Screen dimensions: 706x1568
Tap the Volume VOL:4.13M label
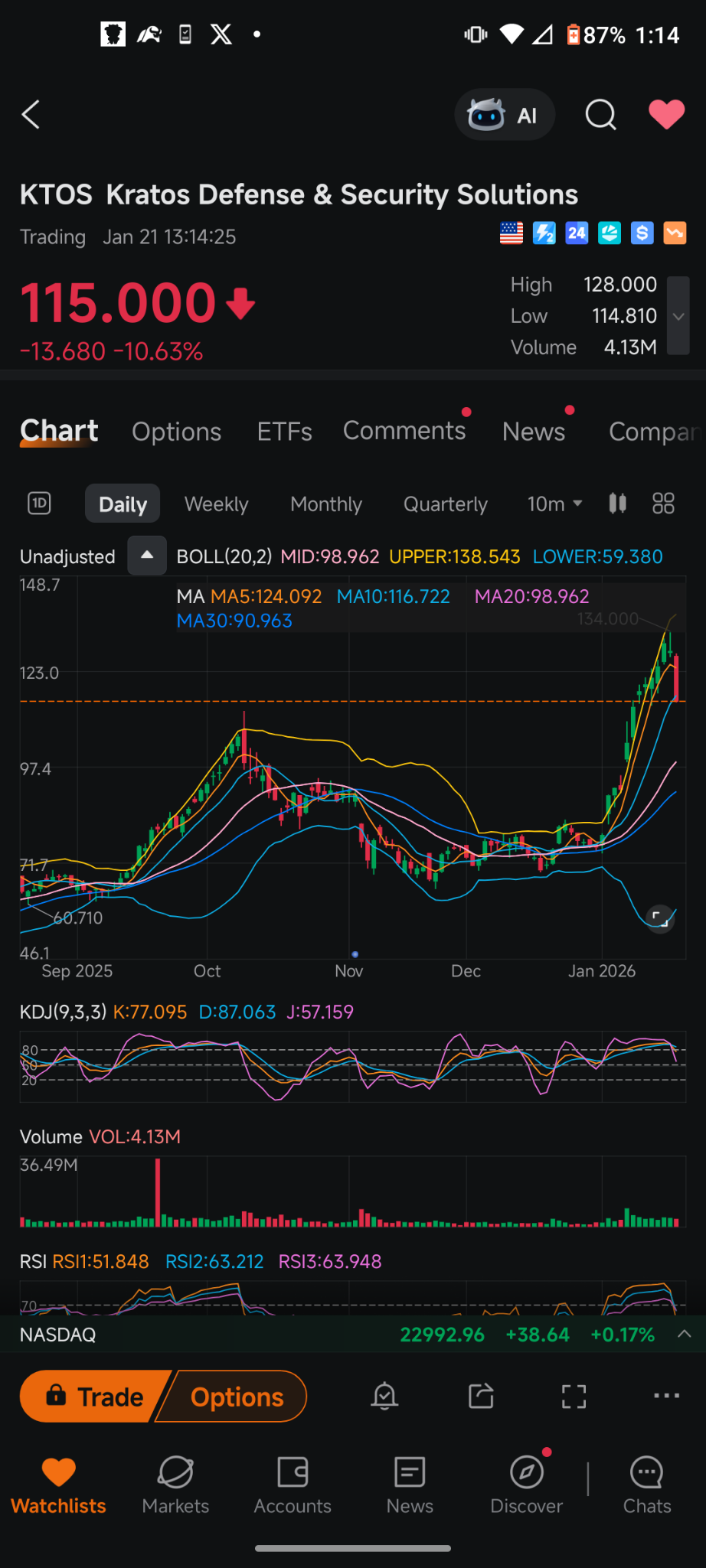[x=100, y=1137]
